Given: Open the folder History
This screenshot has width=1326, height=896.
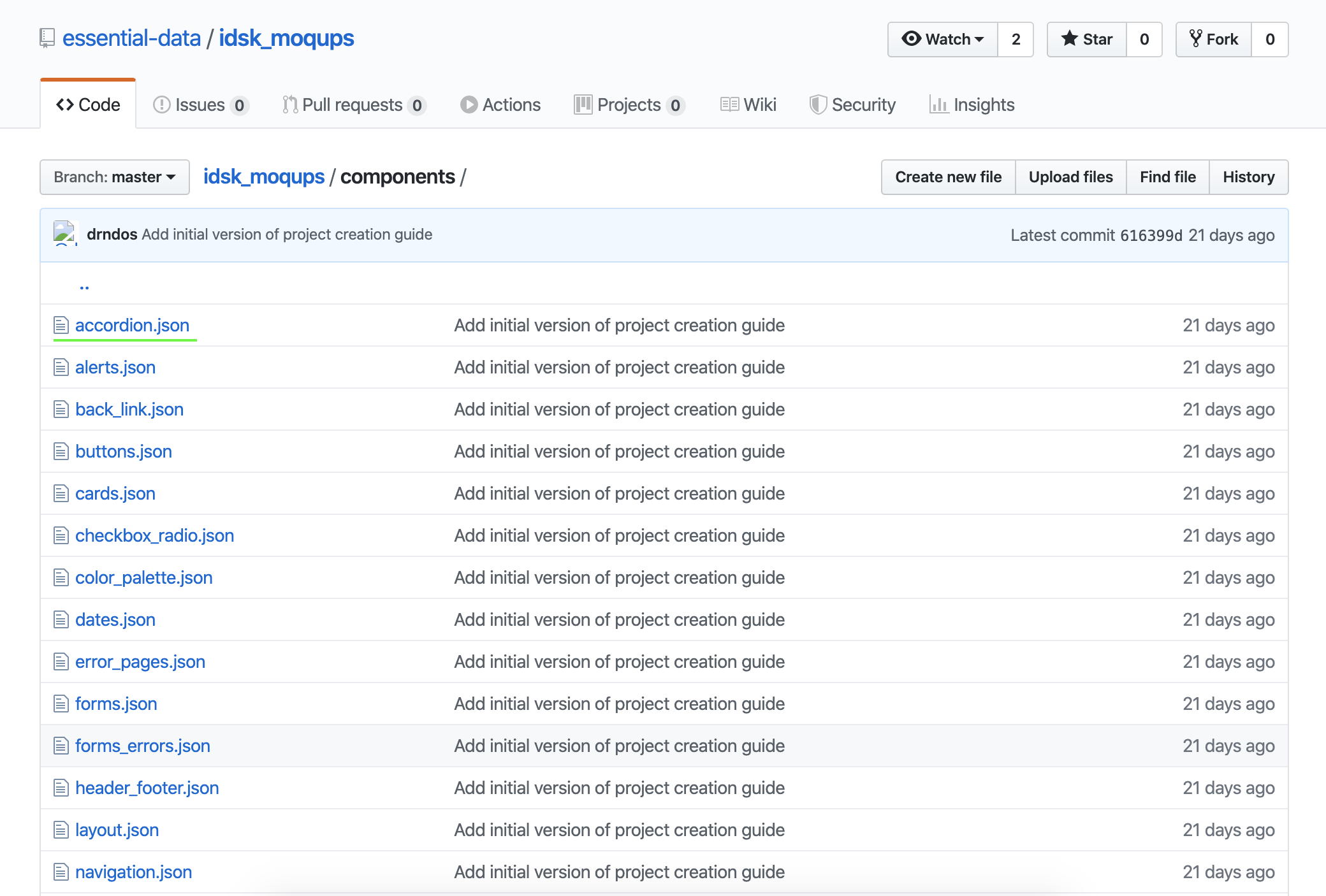Looking at the screenshot, I should tap(1248, 177).
